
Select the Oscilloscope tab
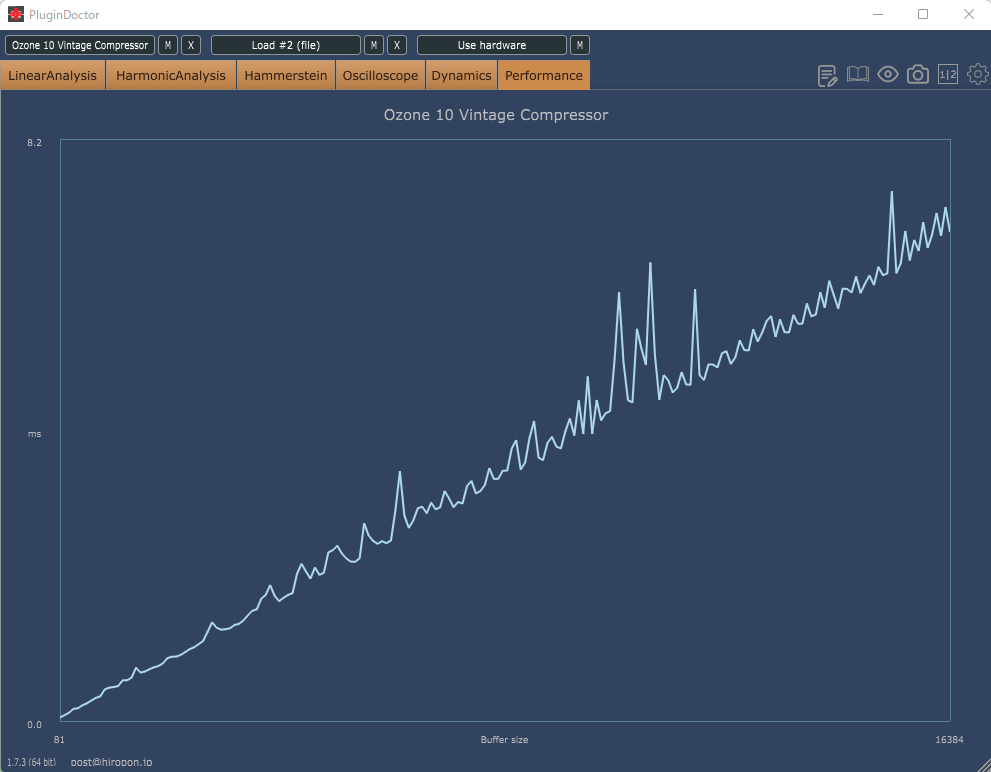point(380,75)
